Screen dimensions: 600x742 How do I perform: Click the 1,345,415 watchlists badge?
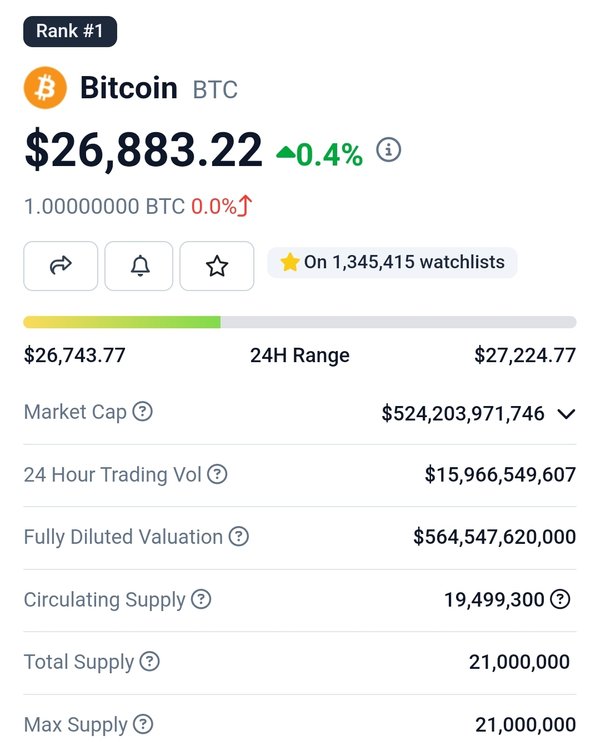[392, 262]
